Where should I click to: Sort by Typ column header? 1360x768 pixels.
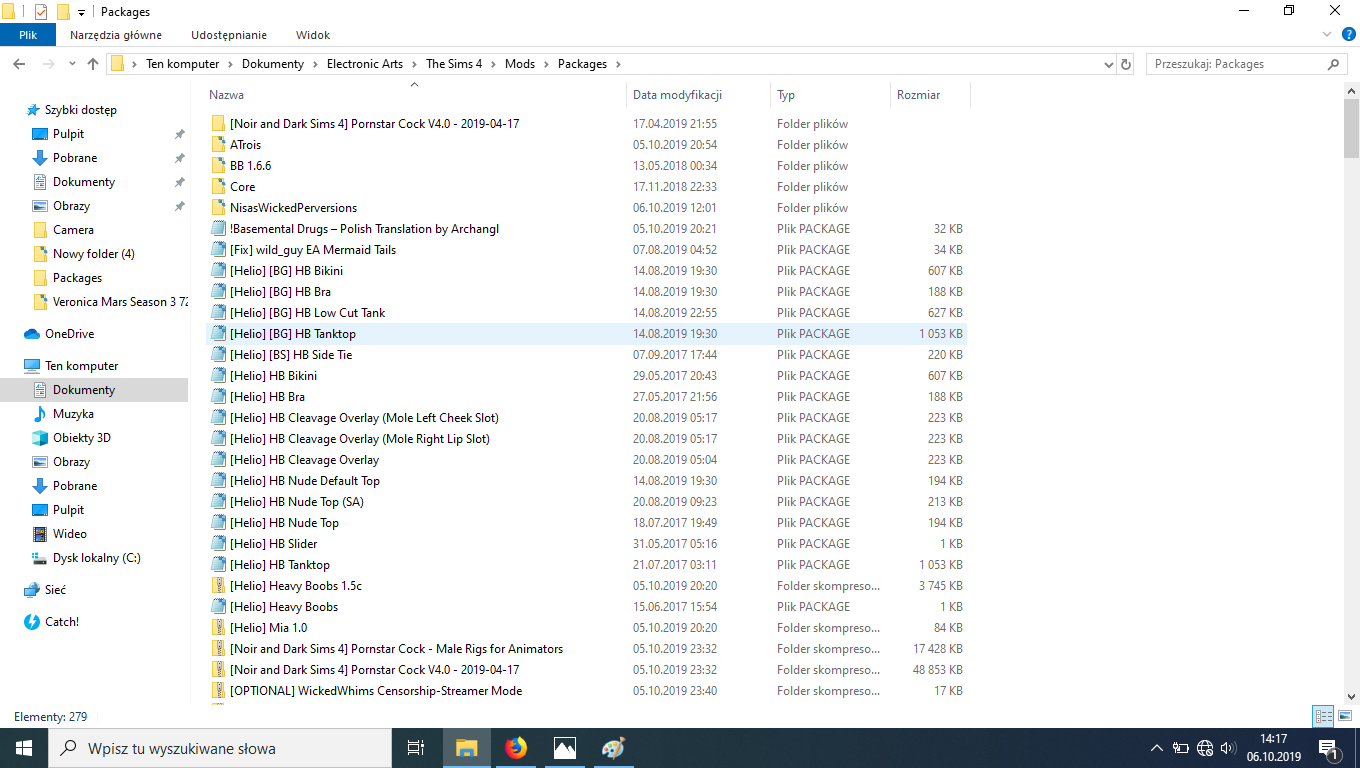(831, 95)
